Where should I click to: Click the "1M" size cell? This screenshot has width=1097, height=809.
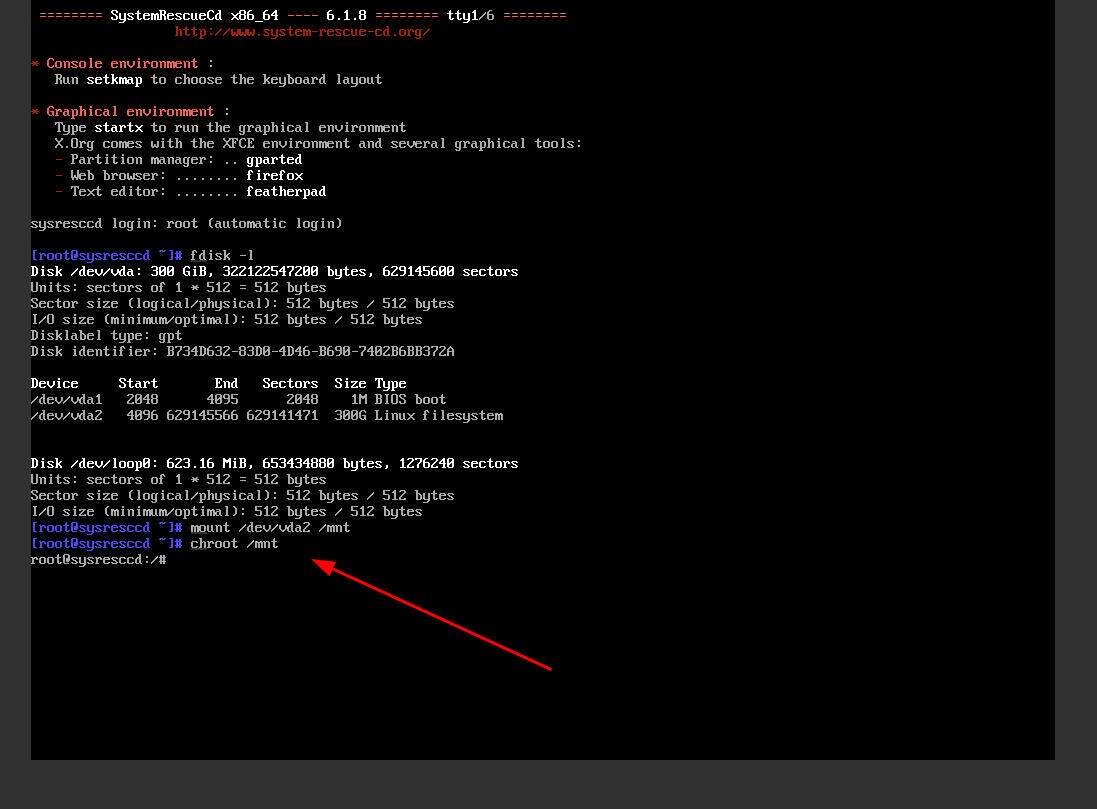[358, 400]
